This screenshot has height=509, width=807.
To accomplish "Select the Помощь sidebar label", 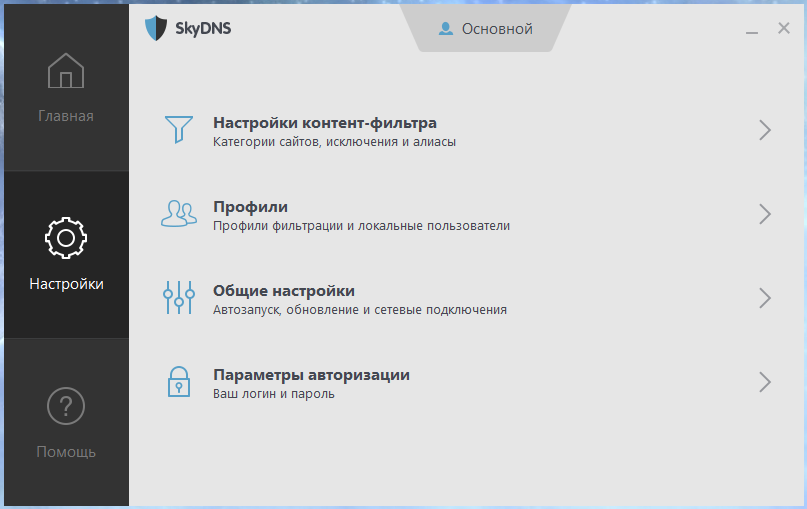I will pyautogui.click(x=66, y=452).
